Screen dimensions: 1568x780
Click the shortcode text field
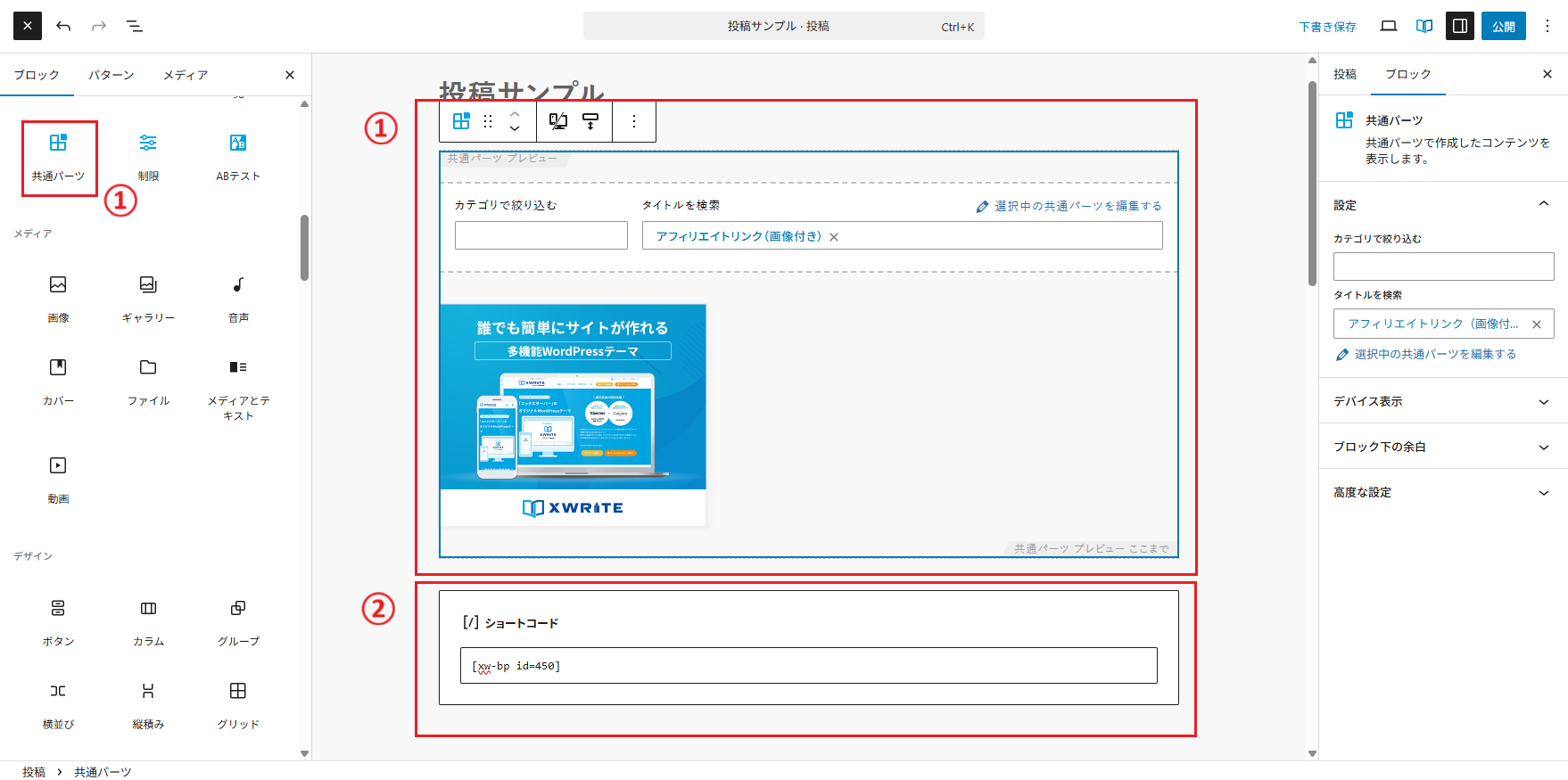(x=808, y=666)
